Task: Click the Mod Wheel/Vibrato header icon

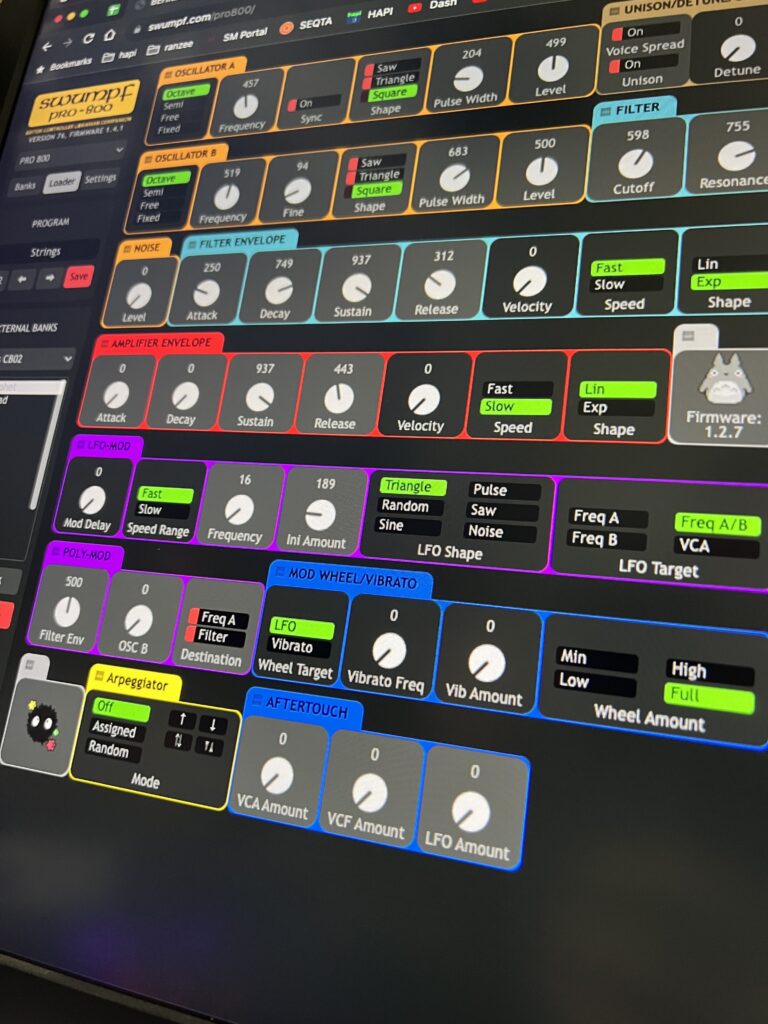Action: (280, 571)
